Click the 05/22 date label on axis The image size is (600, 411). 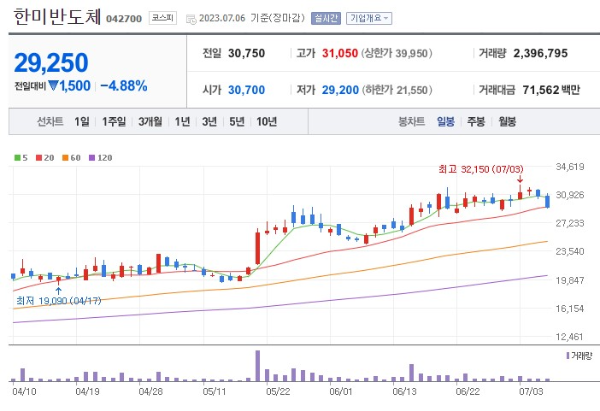pos(278,391)
